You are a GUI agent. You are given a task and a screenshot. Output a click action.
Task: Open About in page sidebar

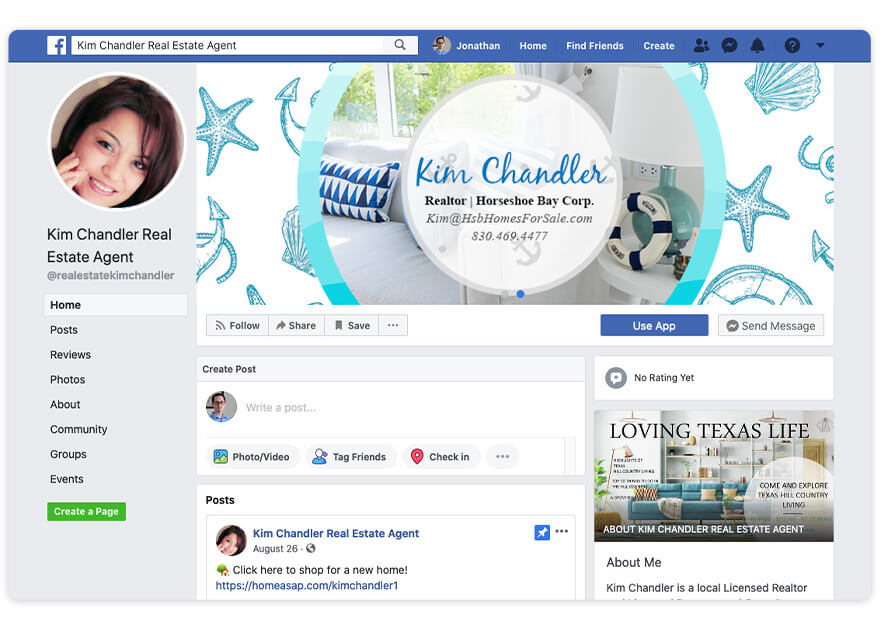click(x=65, y=404)
